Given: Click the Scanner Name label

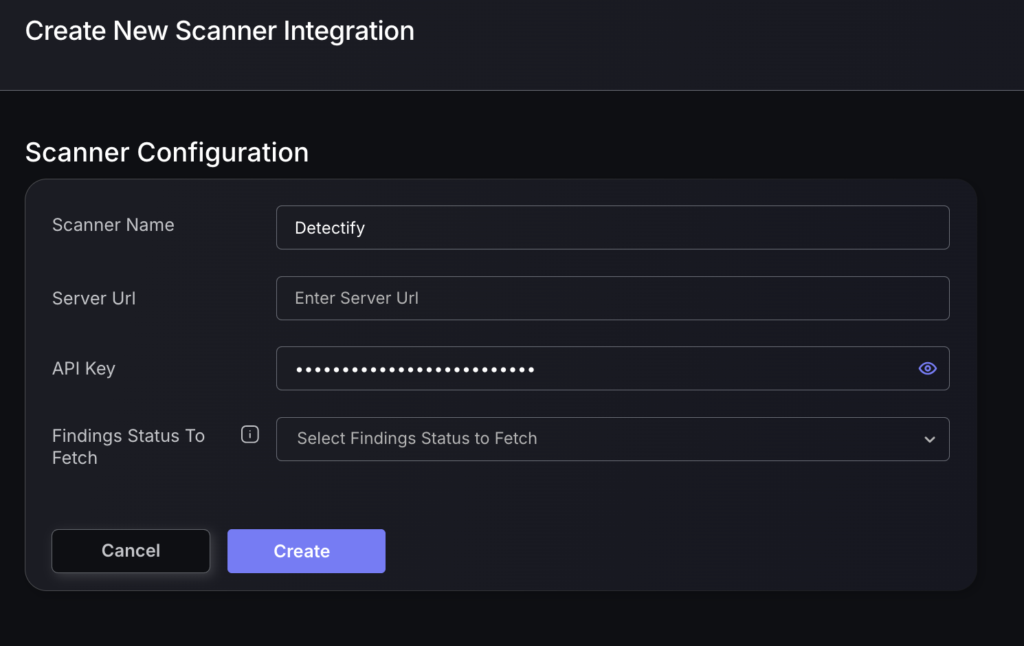Looking at the screenshot, I should [x=113, y=225].
